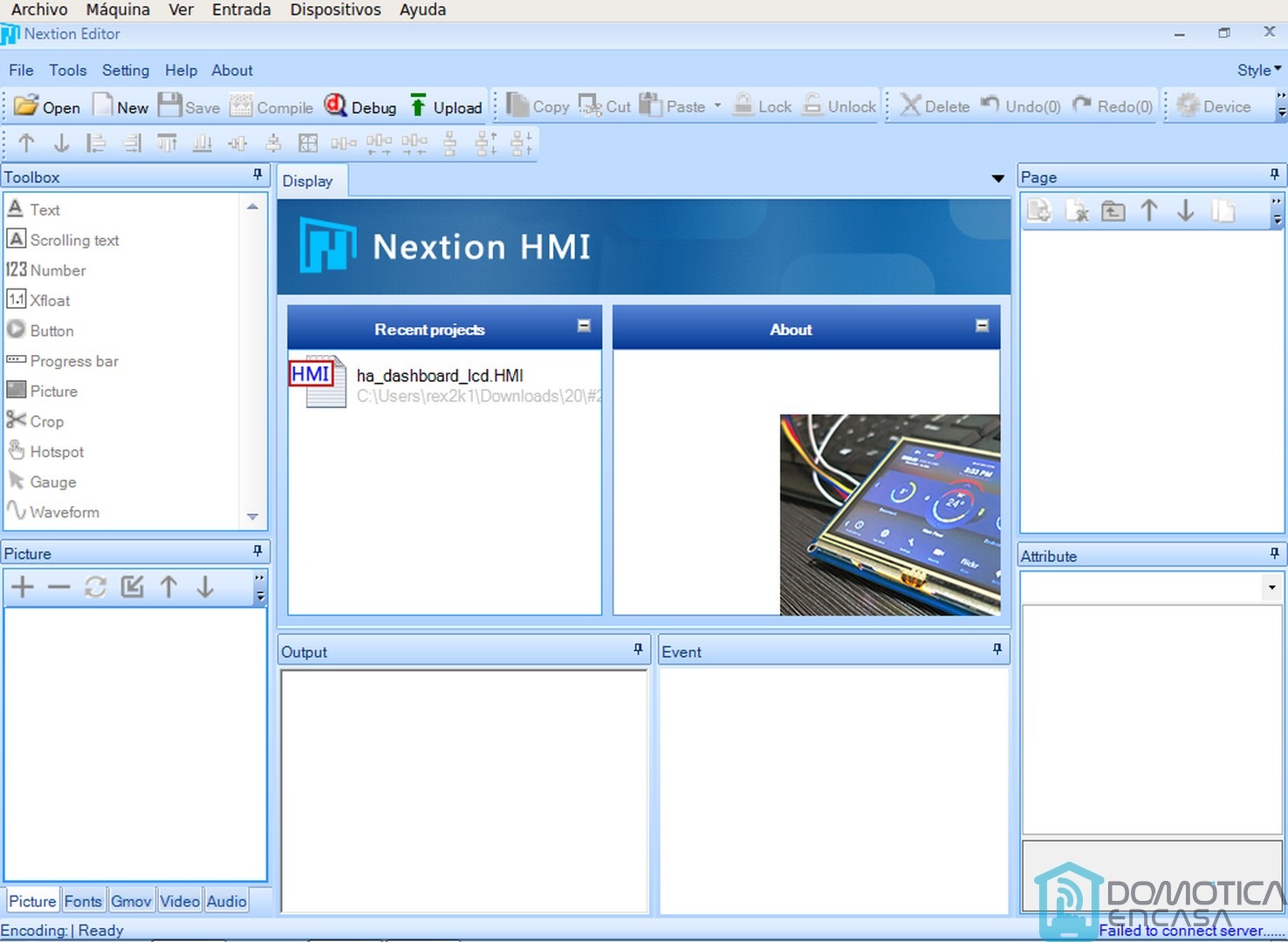The width and height of the screenshot is (1288, 942).
Task: Click the Add picture plus icon
Action: 23,587
